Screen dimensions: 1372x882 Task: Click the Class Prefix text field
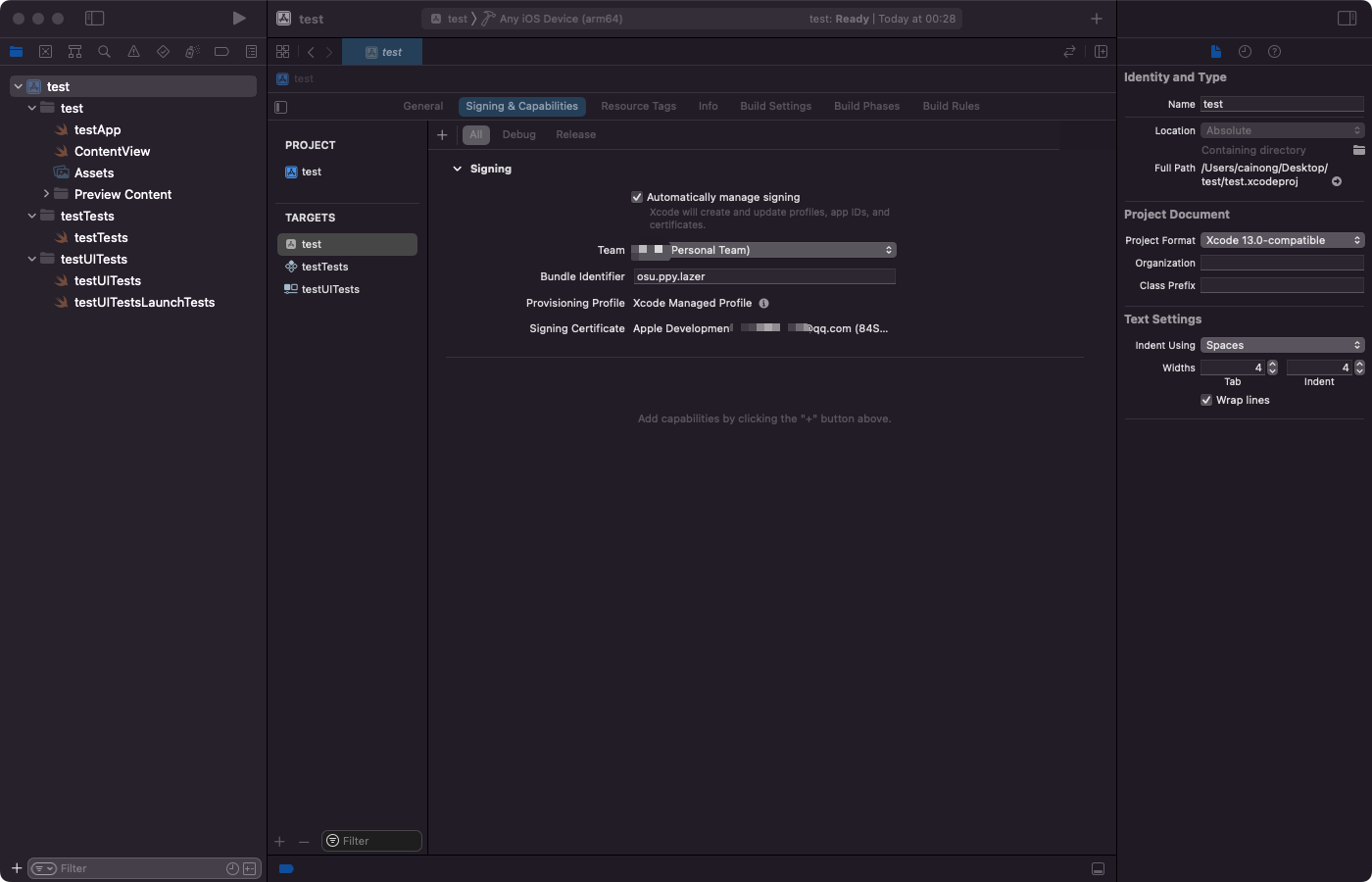tap(1282, 286)
